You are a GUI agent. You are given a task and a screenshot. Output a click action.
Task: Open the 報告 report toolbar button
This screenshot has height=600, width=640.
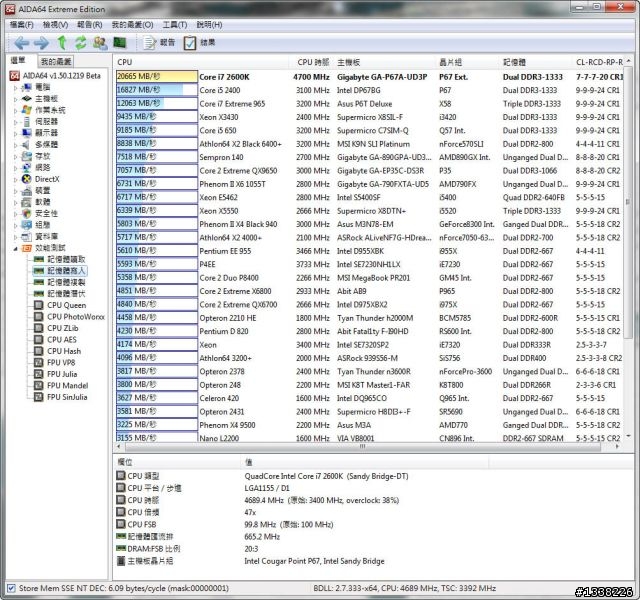pos(159,42)
